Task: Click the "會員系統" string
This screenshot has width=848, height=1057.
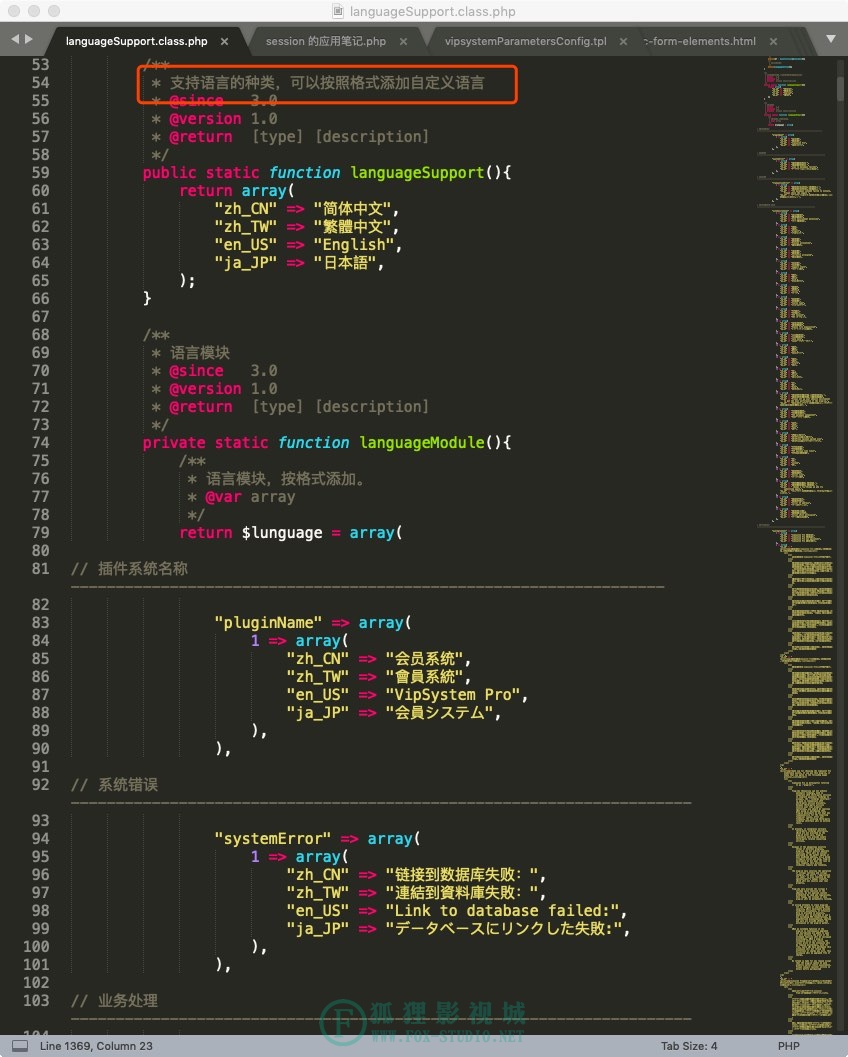Action: [425, 677]
